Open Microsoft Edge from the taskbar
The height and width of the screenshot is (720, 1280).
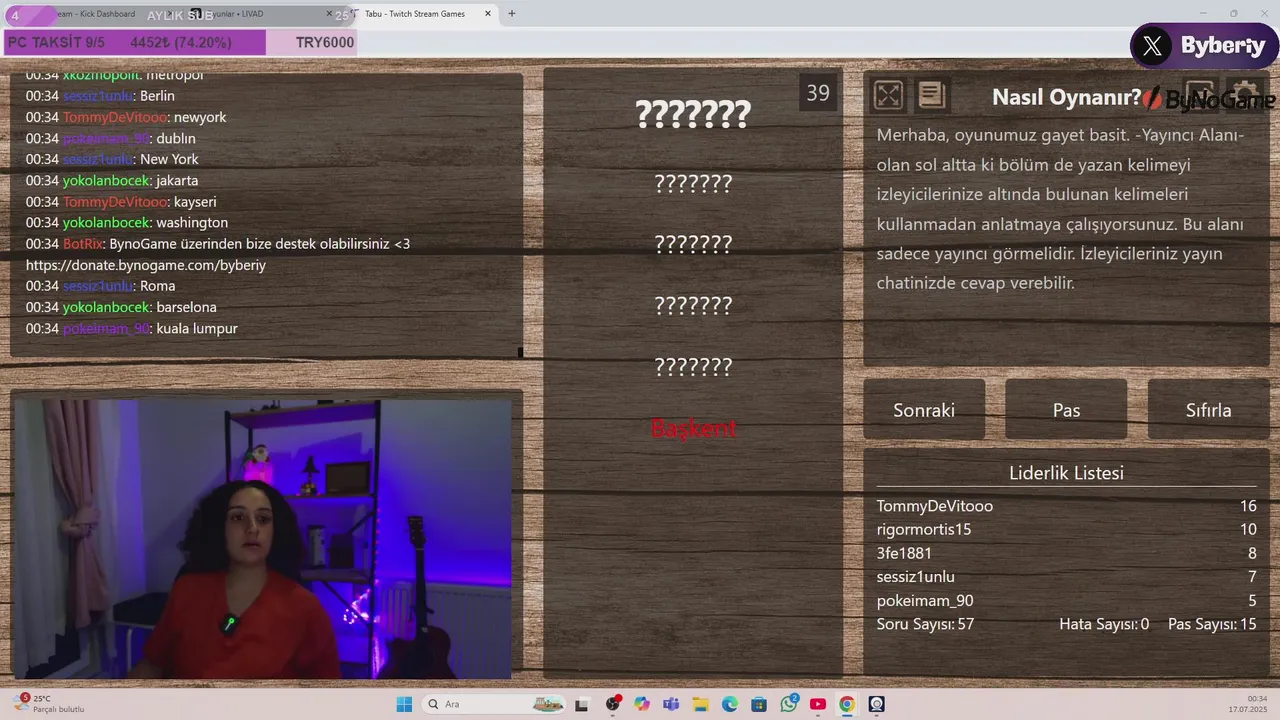(x=730, y=704)
